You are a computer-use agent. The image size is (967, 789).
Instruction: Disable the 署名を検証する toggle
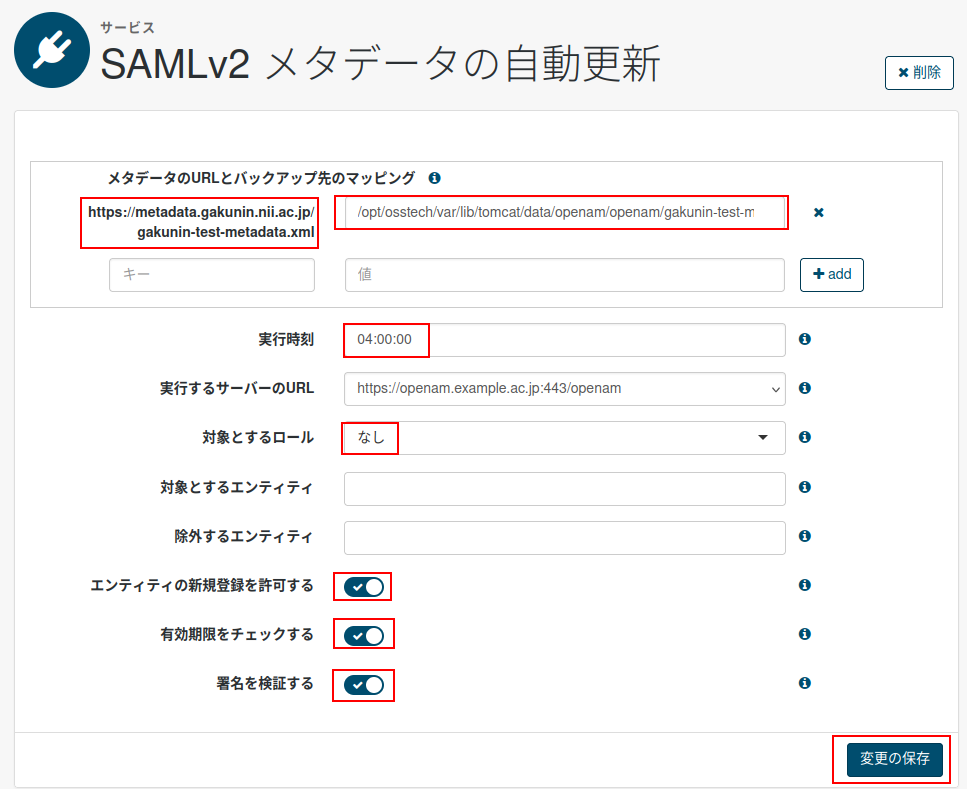(x=362, y=685)
